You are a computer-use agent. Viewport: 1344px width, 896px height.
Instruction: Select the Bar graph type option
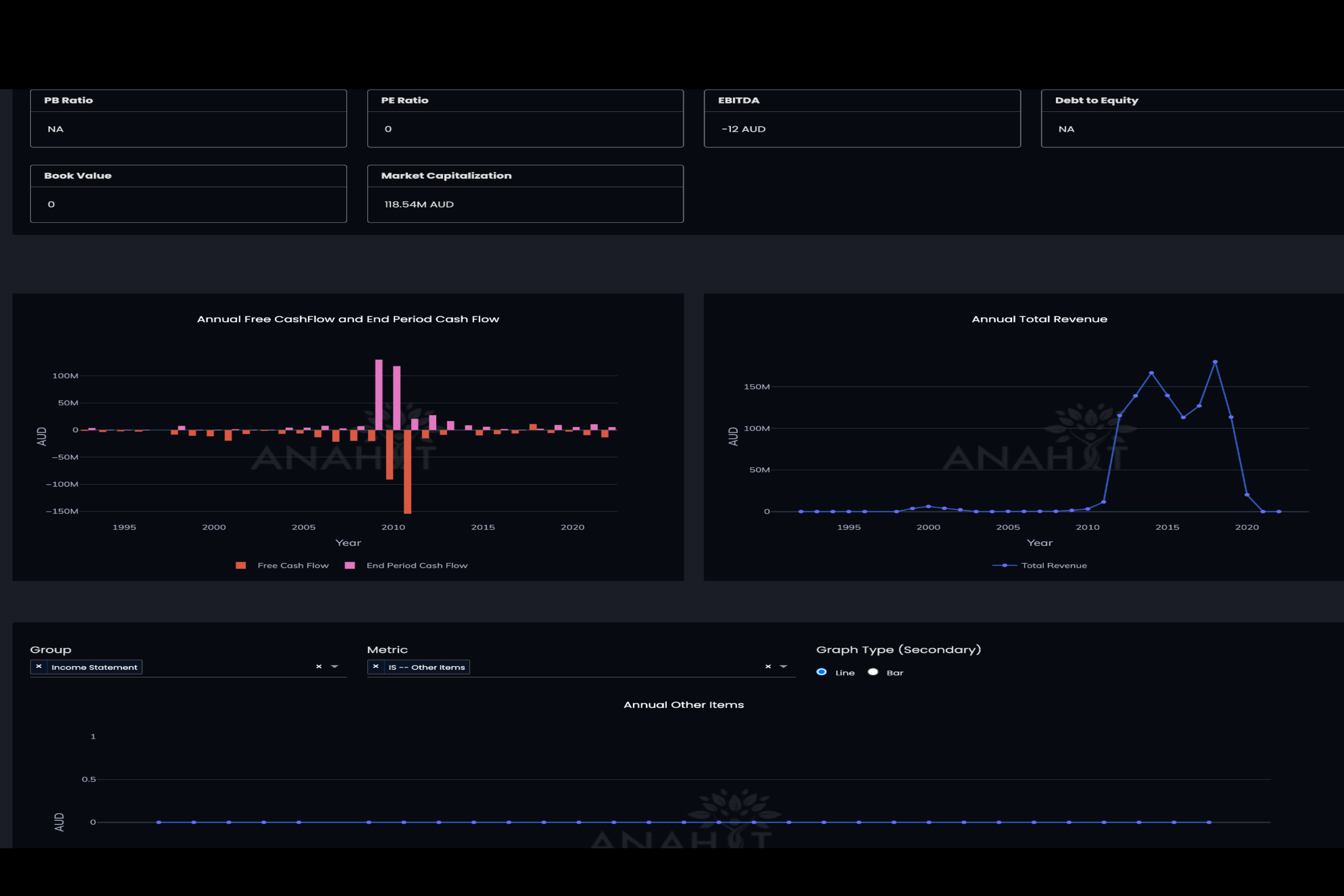coord(873,672)
